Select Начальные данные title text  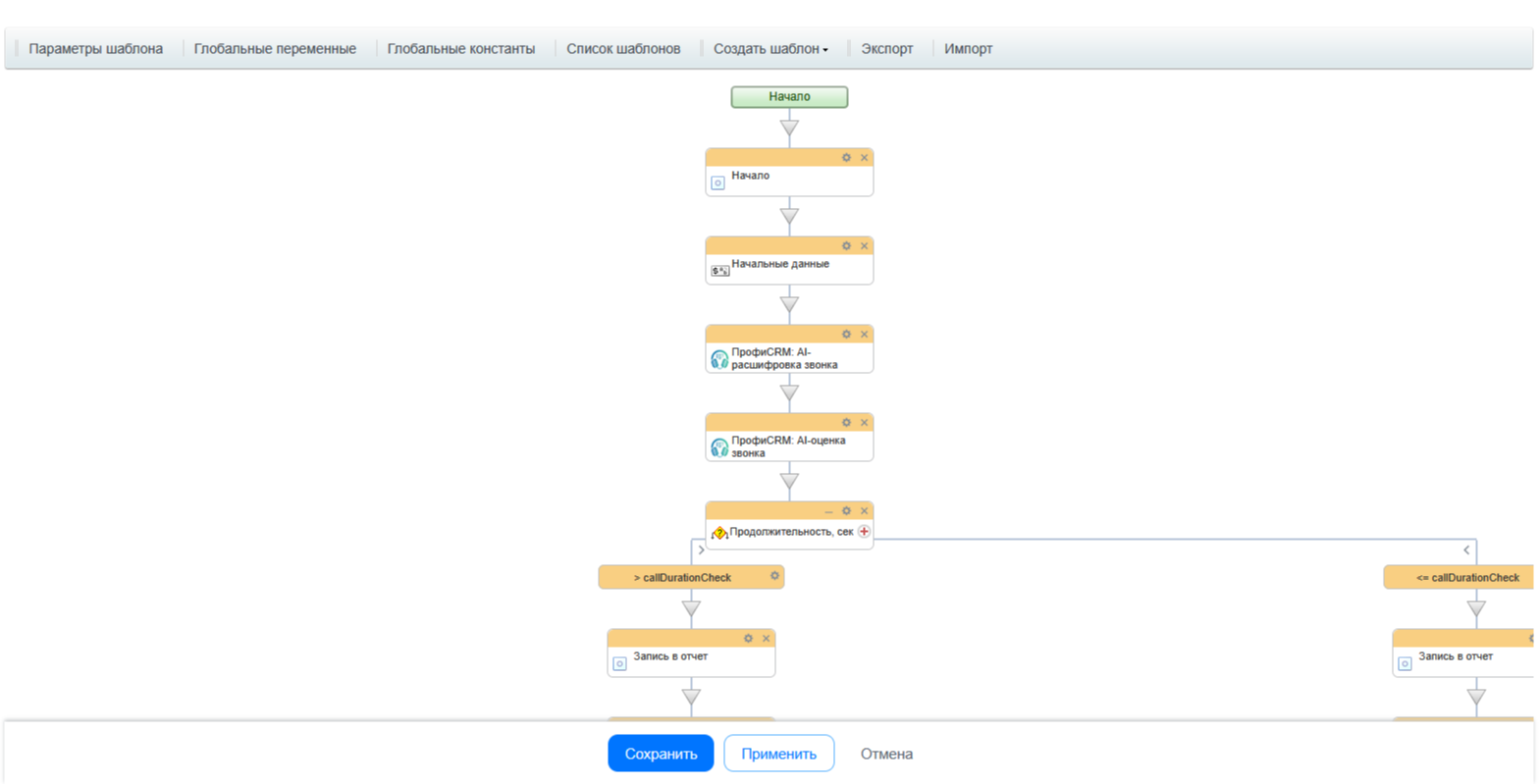[x=780, y=264]
